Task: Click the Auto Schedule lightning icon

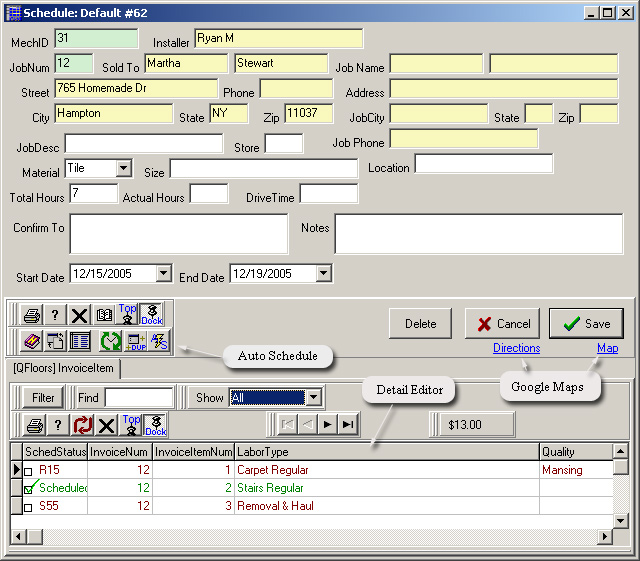Action: [158, 341]
